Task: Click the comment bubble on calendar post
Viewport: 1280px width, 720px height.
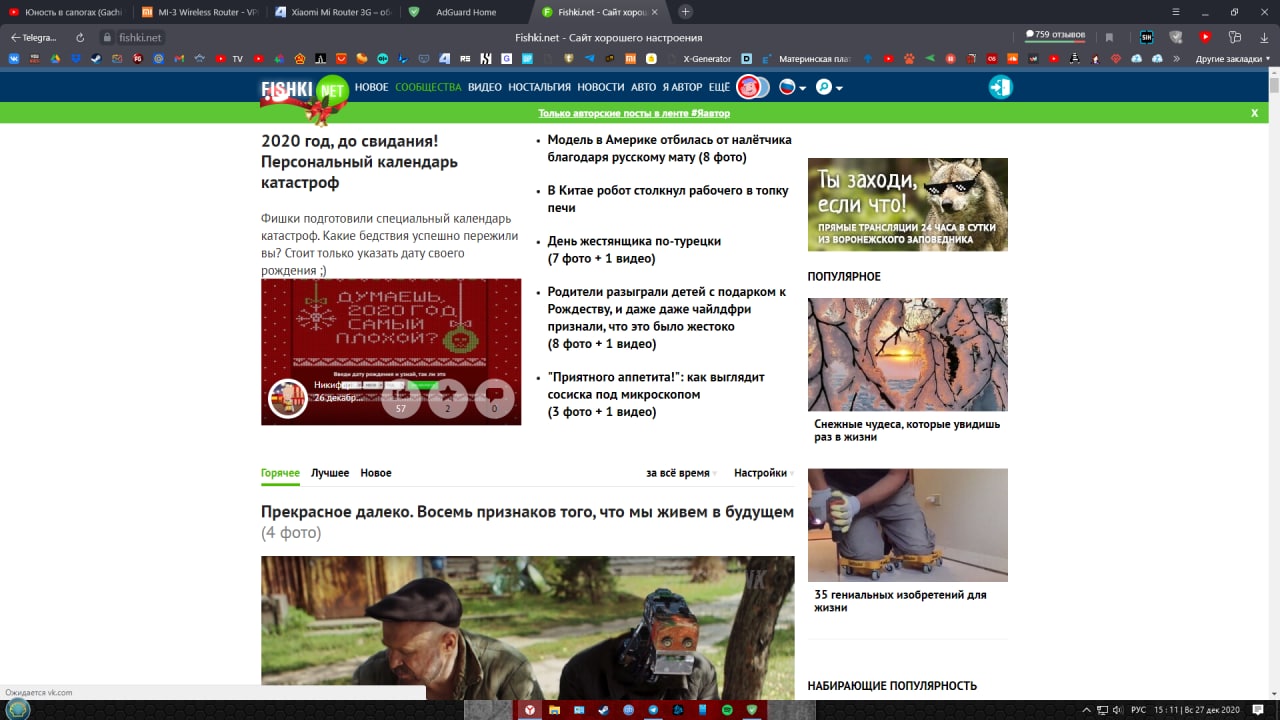Action: point(494,398)
